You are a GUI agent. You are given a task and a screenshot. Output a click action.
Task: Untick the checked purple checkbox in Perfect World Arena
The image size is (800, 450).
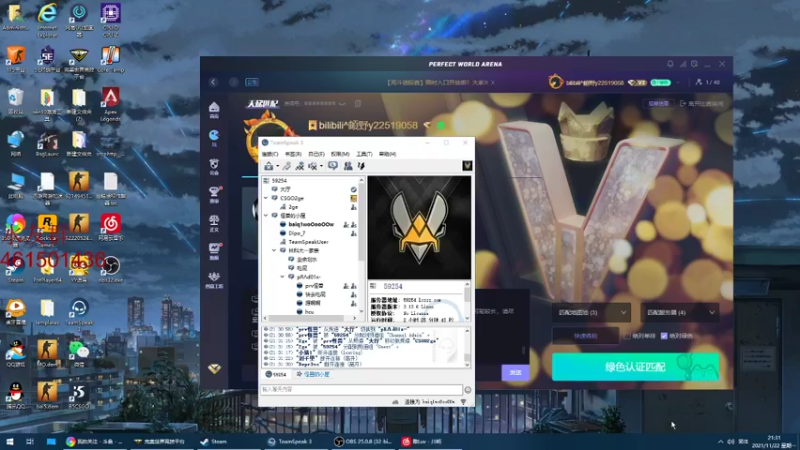click(664, 336)
